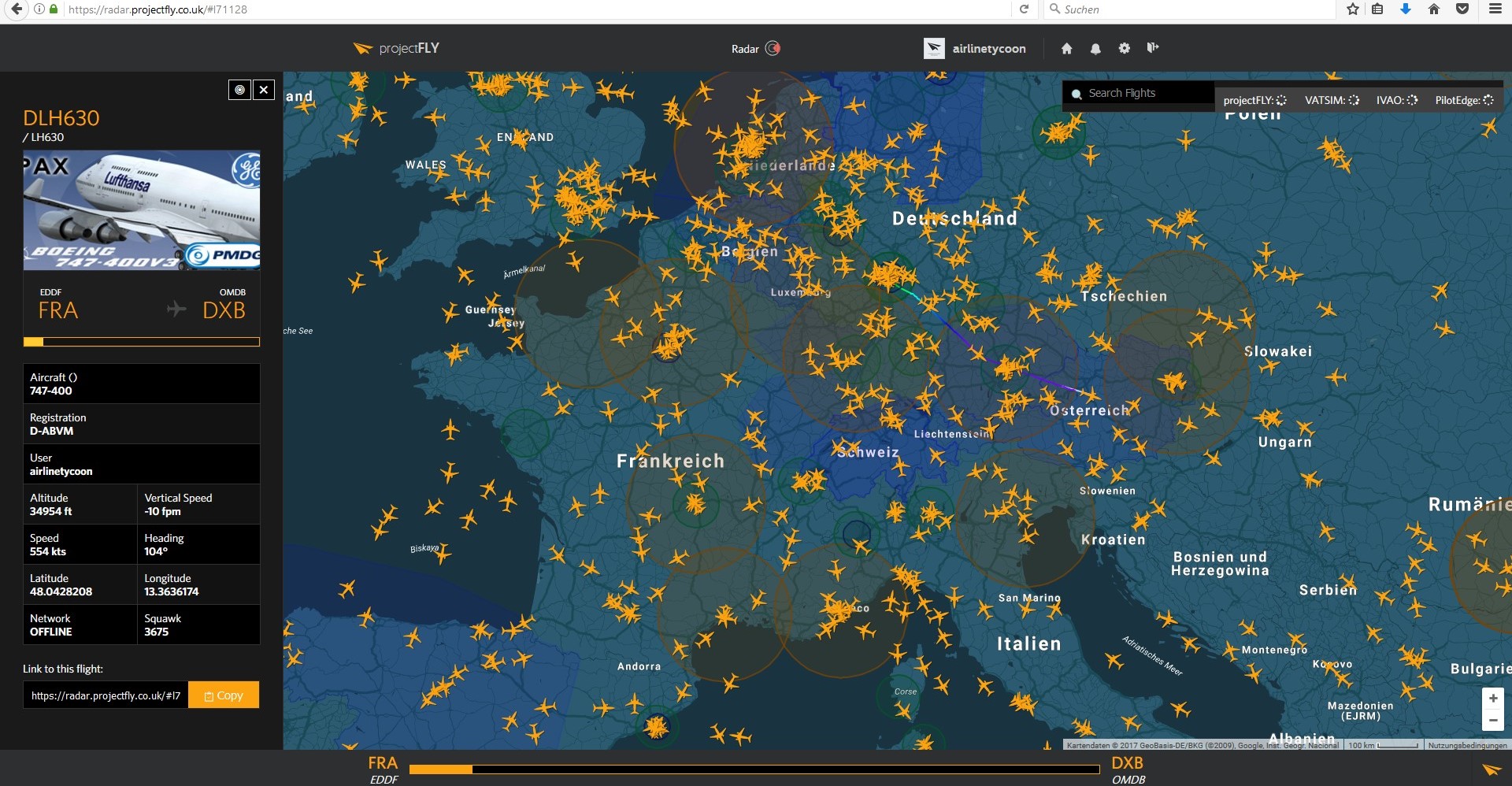
Task: Click inside the Search Flights field
Action: point(1150,93)
